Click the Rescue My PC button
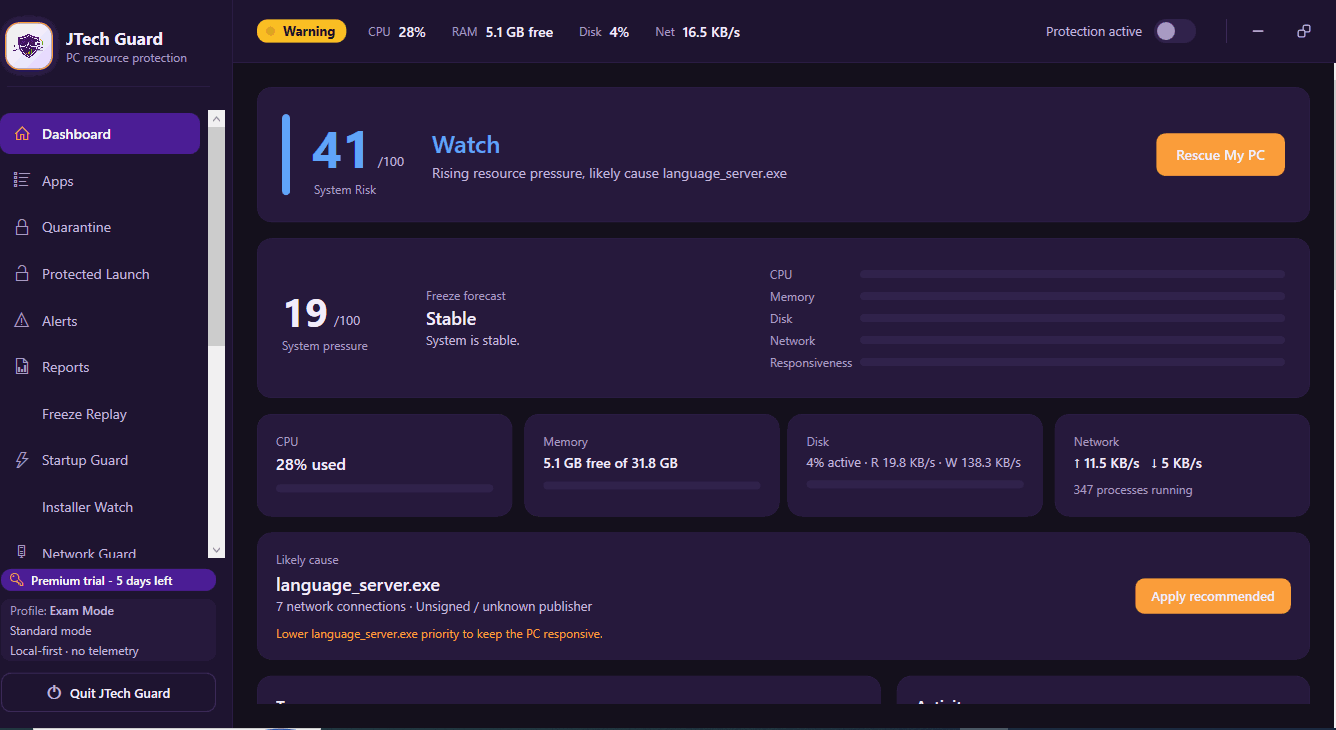 tap(1220, 155)
